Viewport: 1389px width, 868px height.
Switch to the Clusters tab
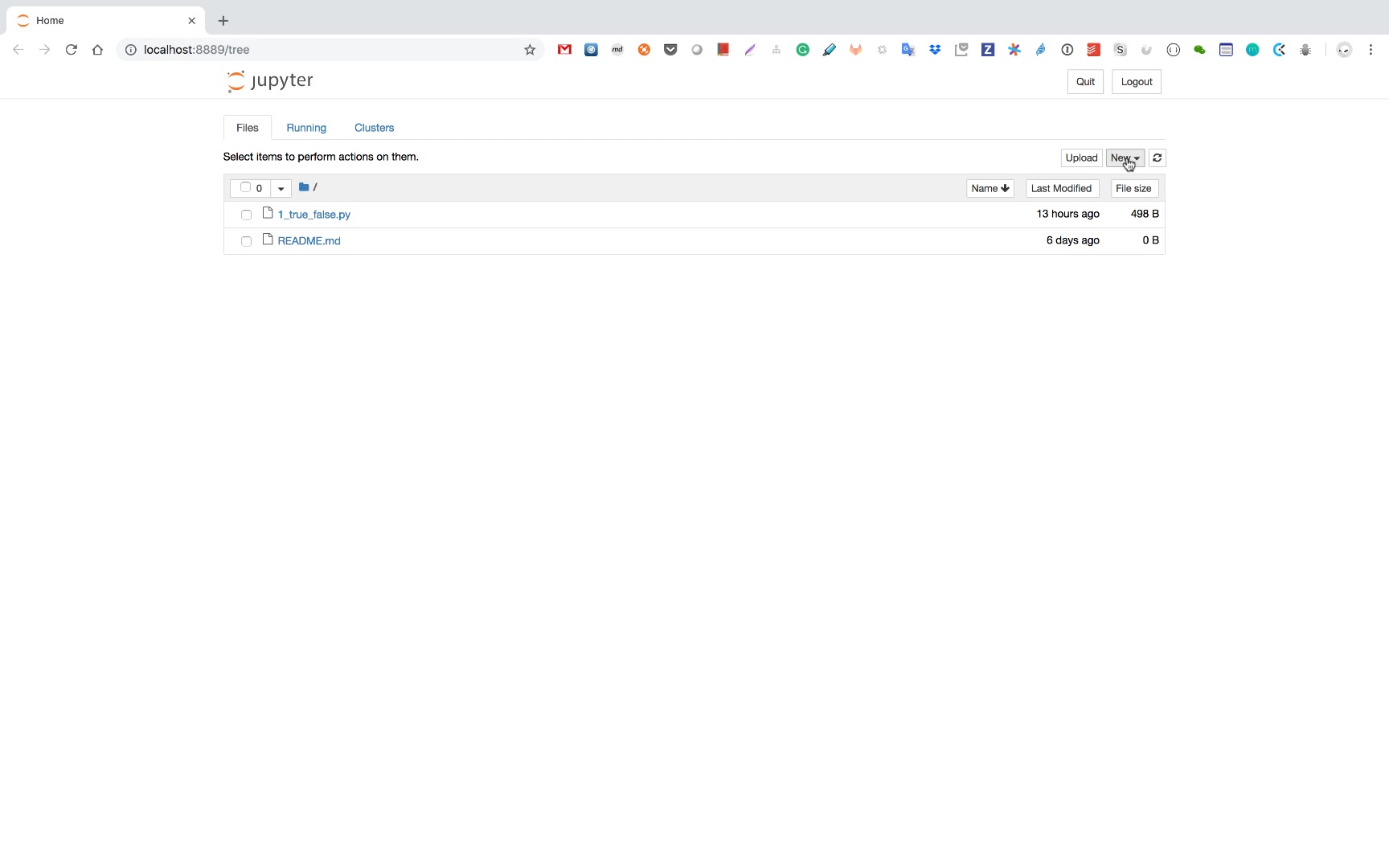(374, 128)
